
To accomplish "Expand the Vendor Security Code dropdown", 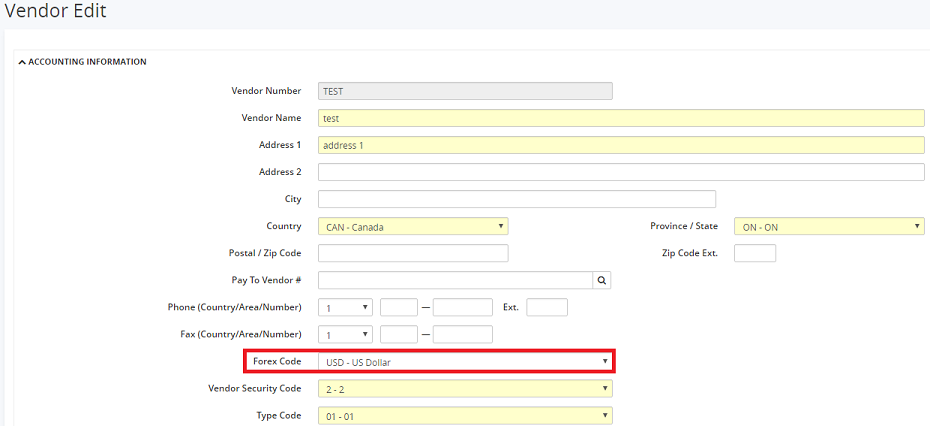I will click(464, 389).
